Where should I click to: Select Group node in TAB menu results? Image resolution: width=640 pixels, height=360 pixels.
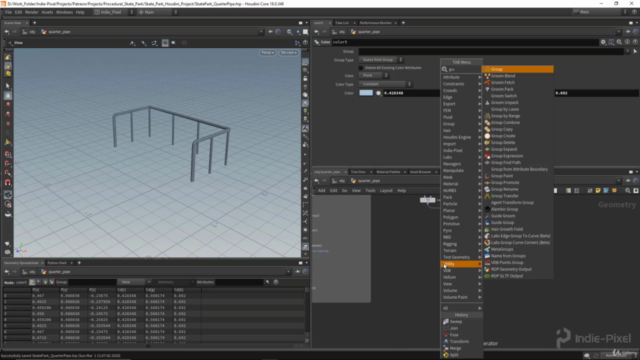click(x=517, y=69)
